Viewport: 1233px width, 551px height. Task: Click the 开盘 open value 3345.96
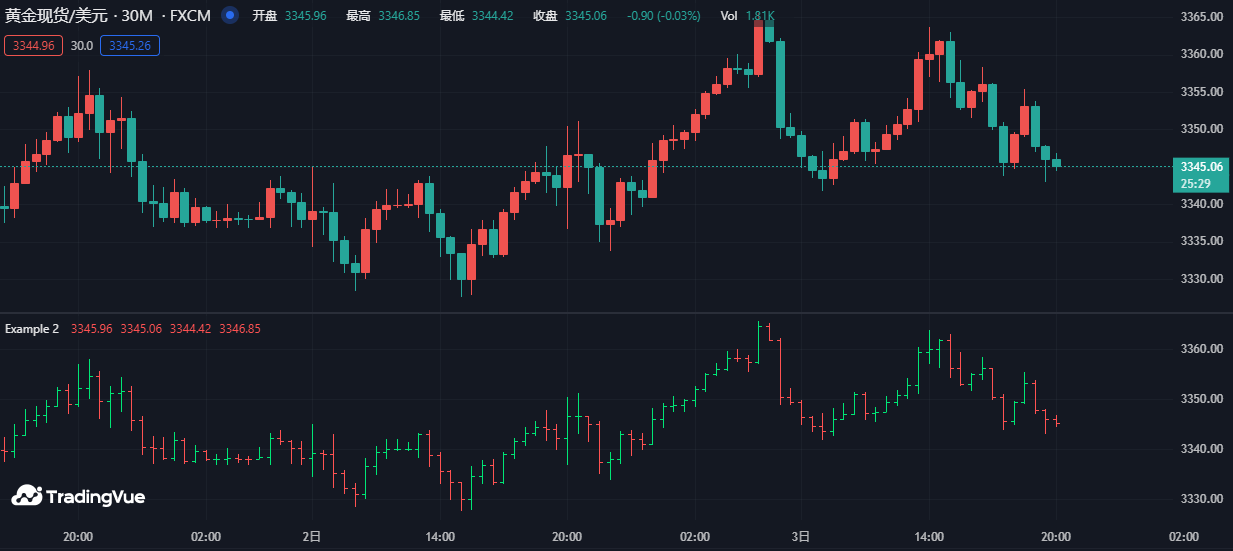click(305, 16)
